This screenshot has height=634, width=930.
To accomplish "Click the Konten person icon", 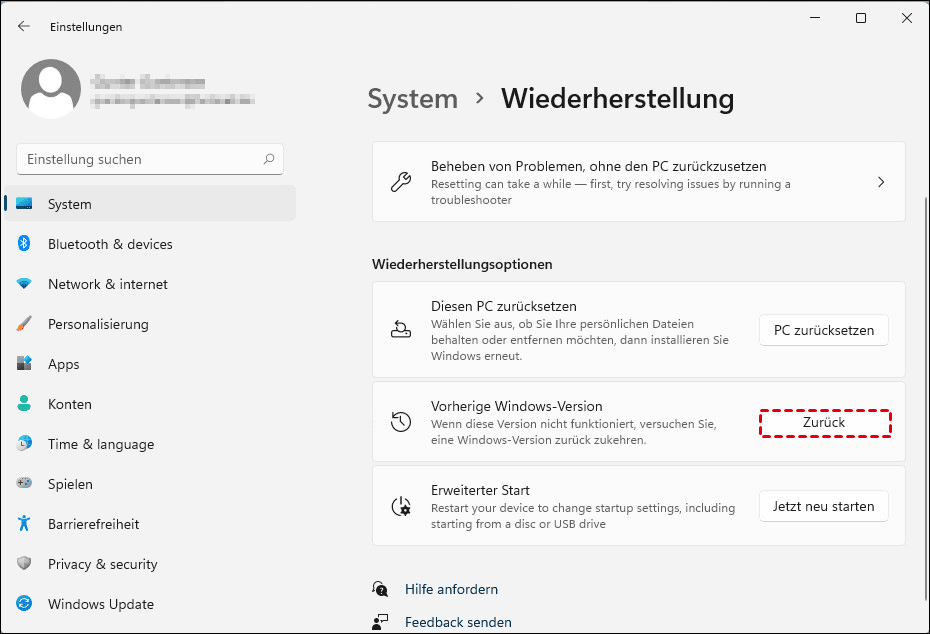I will click(x=24, y=403).
